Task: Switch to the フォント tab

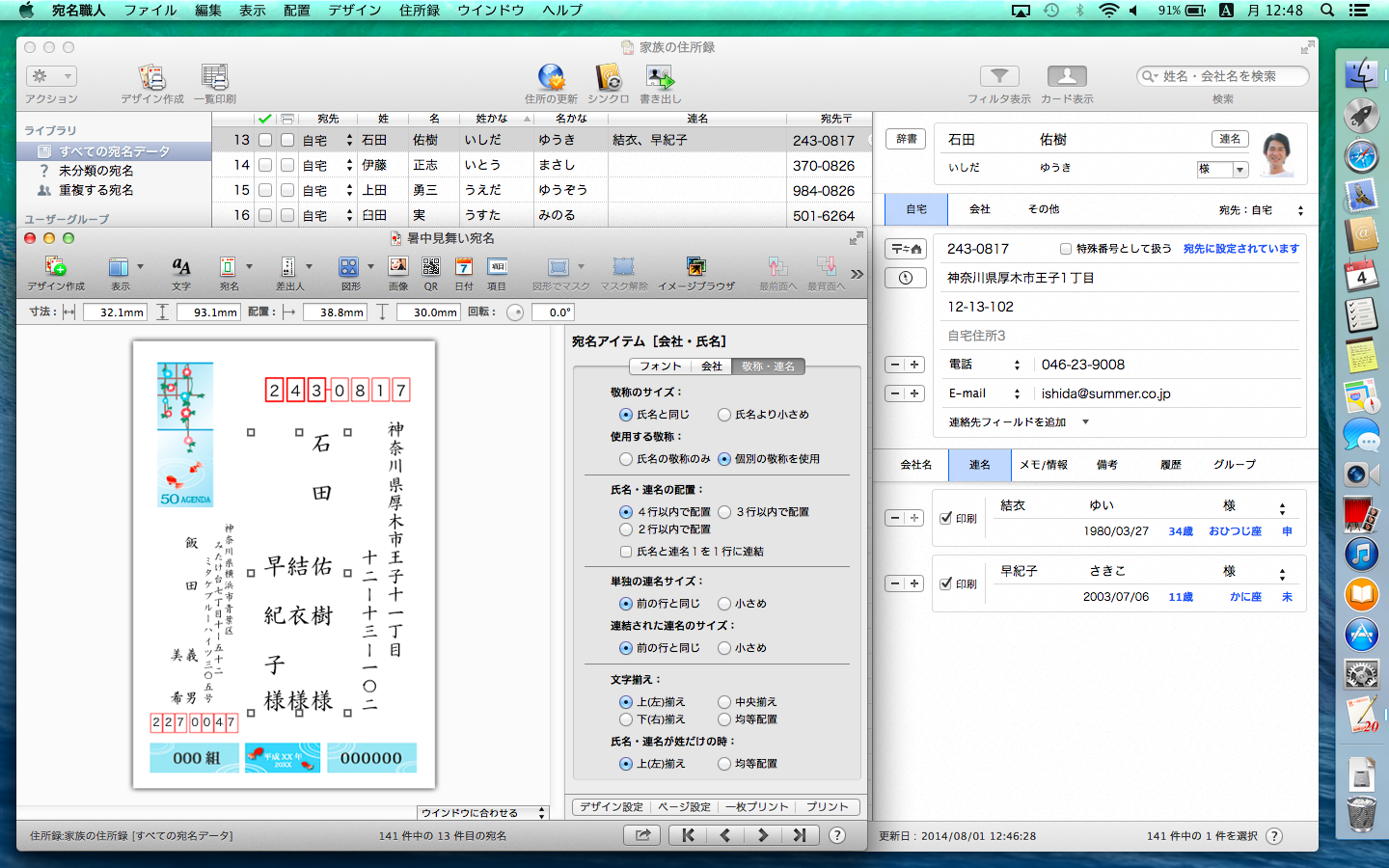Action: pyautogui.click(x=660, y=366)
